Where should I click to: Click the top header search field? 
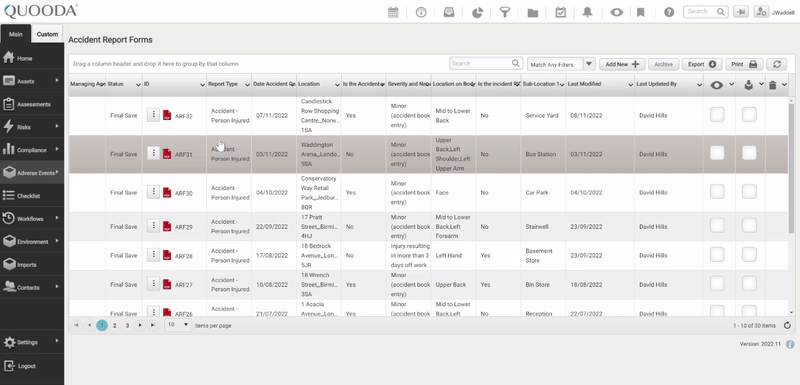(x=705, y=11)
